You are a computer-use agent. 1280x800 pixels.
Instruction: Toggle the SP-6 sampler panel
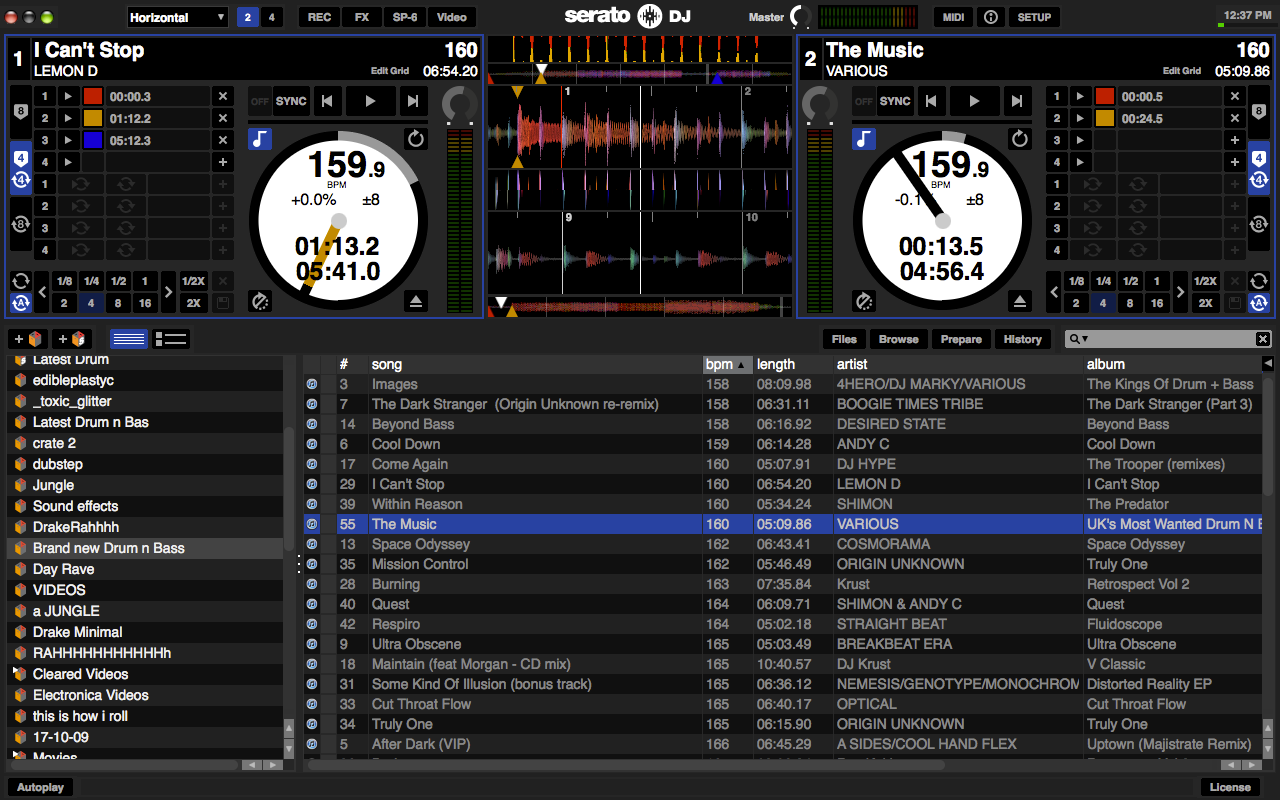(405, 17)
